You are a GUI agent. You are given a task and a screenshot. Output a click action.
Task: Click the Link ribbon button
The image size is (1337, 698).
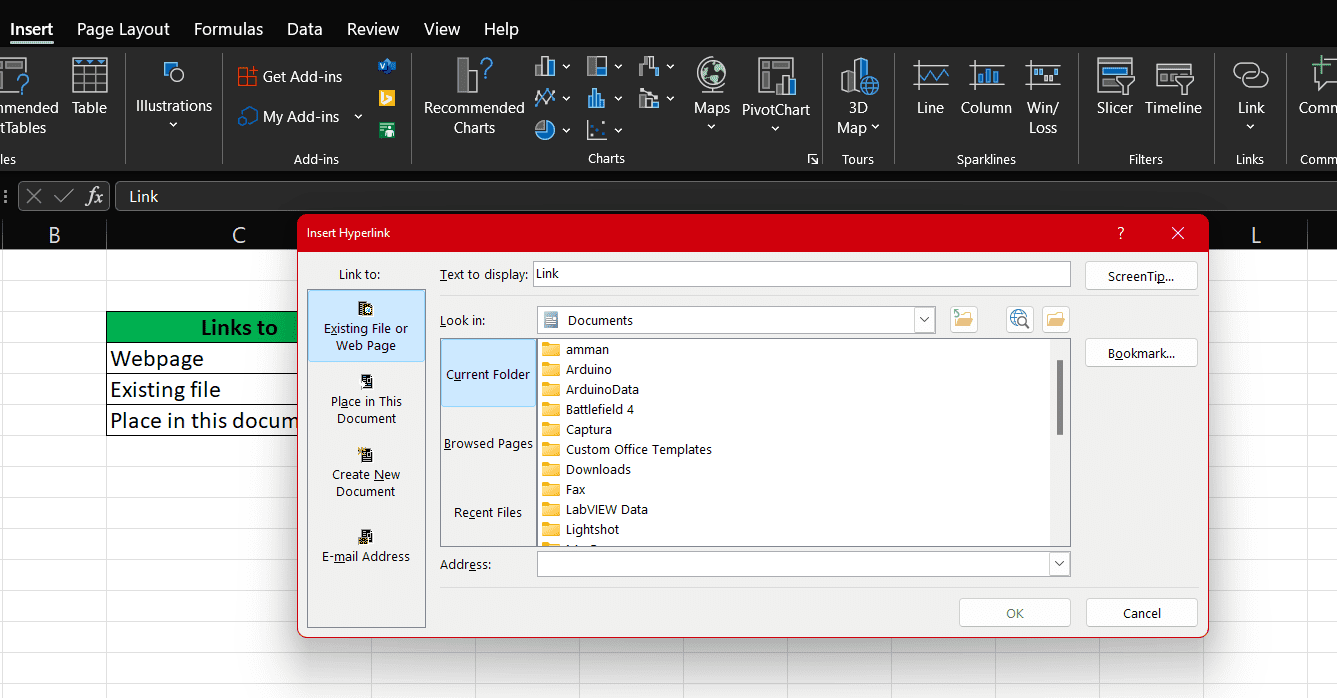1251,96
